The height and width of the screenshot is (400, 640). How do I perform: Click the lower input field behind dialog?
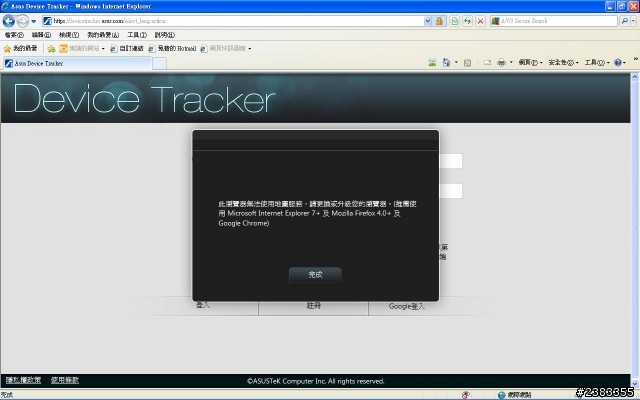(x=451, y=191)
